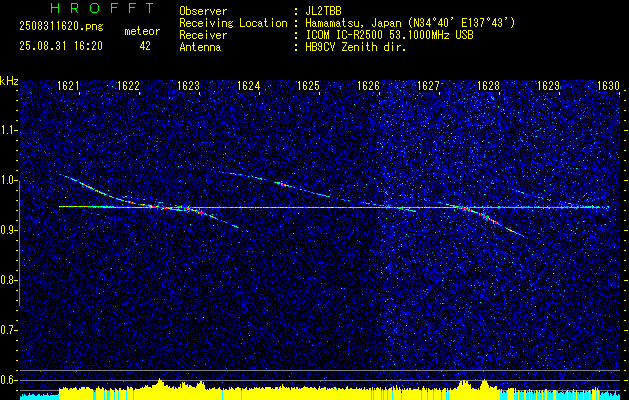Click the Observer label
Viewport: 629px width, 400px height.
click(203, 11)
